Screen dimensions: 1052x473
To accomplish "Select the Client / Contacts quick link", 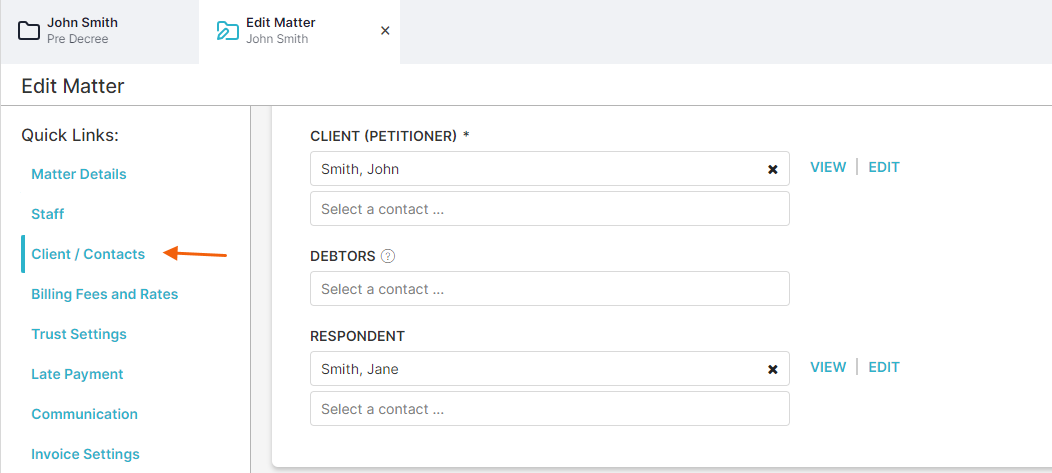I will pyautogui.click(x=88, y=254).
